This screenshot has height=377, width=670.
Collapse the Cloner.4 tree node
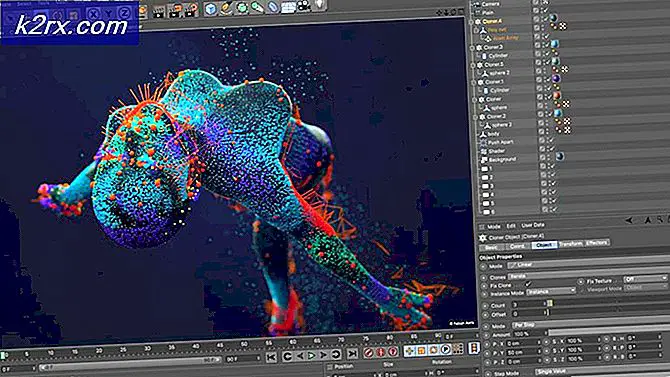point(472,22)
